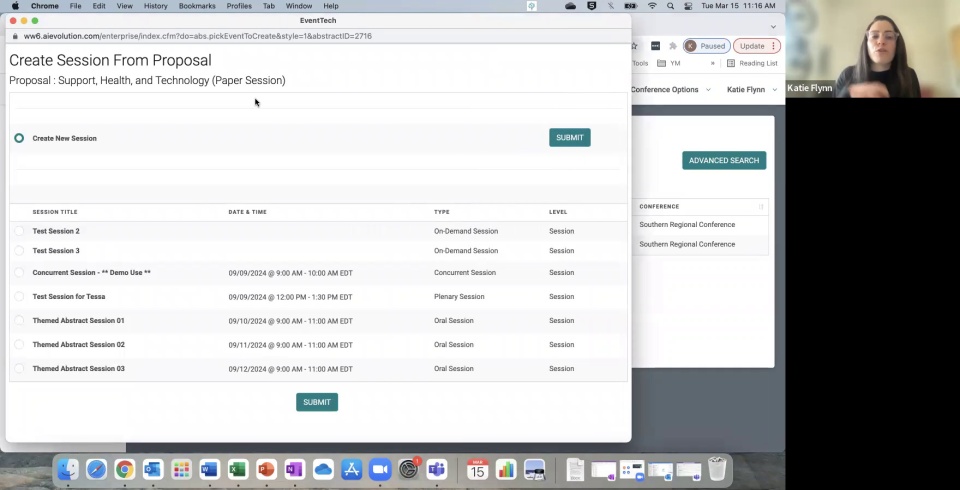
Task: Click the EventTech popup address bar URL
Action: (x=198, y=36)
